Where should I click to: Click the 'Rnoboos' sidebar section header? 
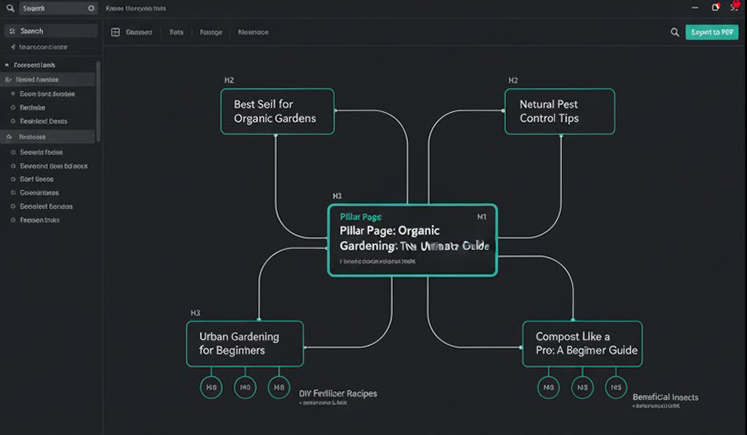point(48,137)
